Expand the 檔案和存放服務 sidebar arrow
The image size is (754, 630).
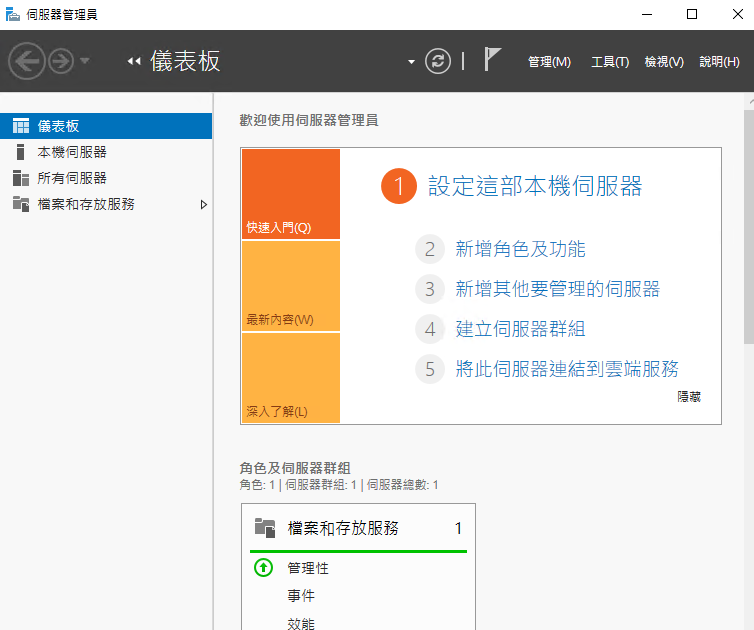pyautogui.click(x=203, y=204)
